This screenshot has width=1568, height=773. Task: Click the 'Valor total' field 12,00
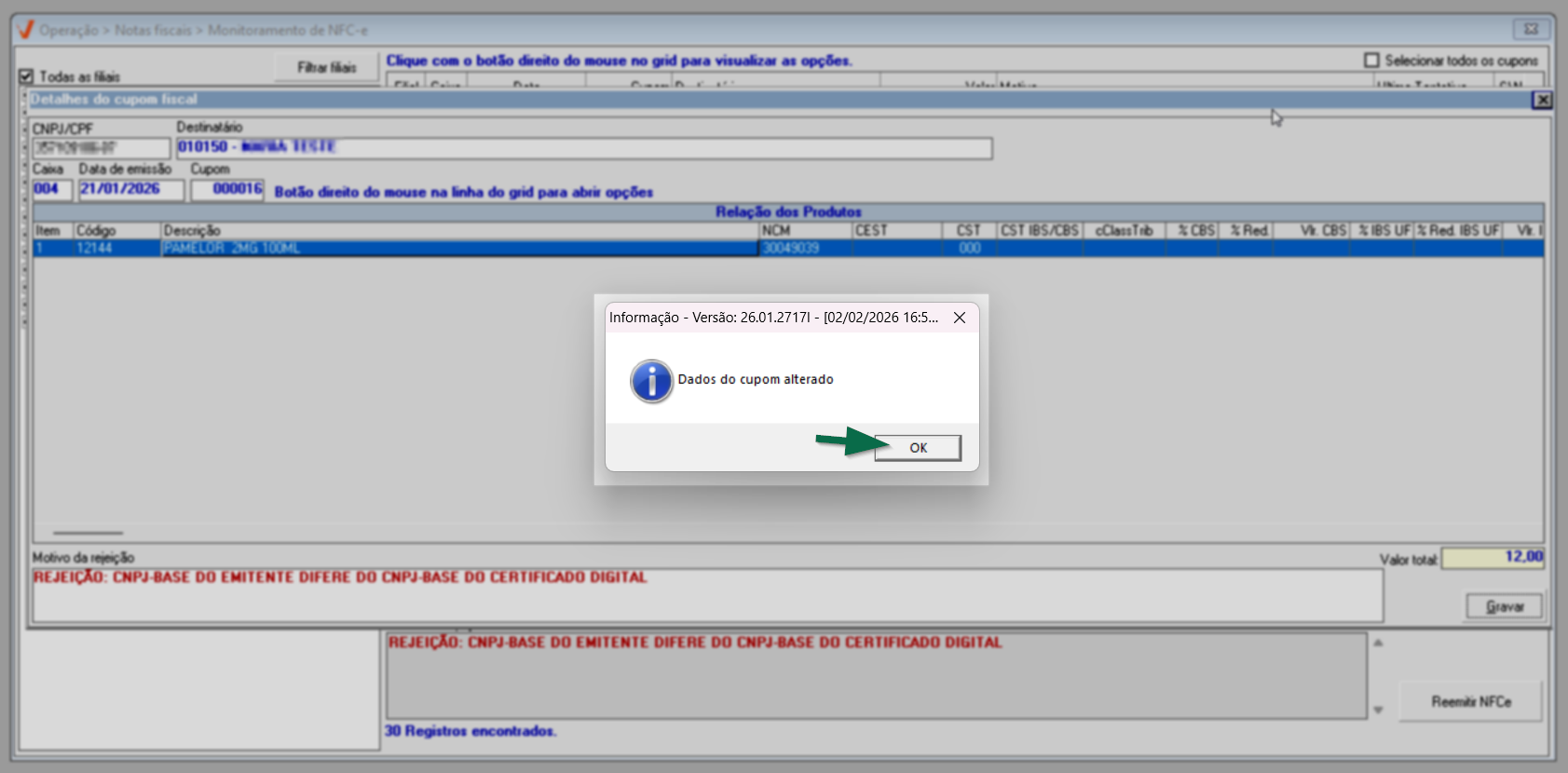[1493, 558]
